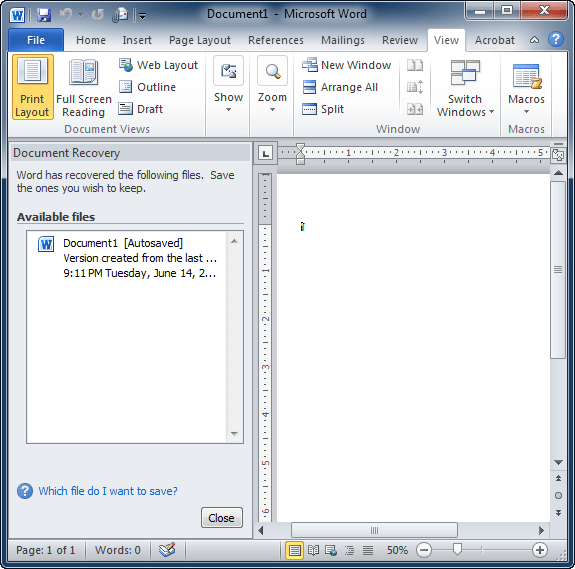Click the Words: 0 count in status bar

coord(118,550)
